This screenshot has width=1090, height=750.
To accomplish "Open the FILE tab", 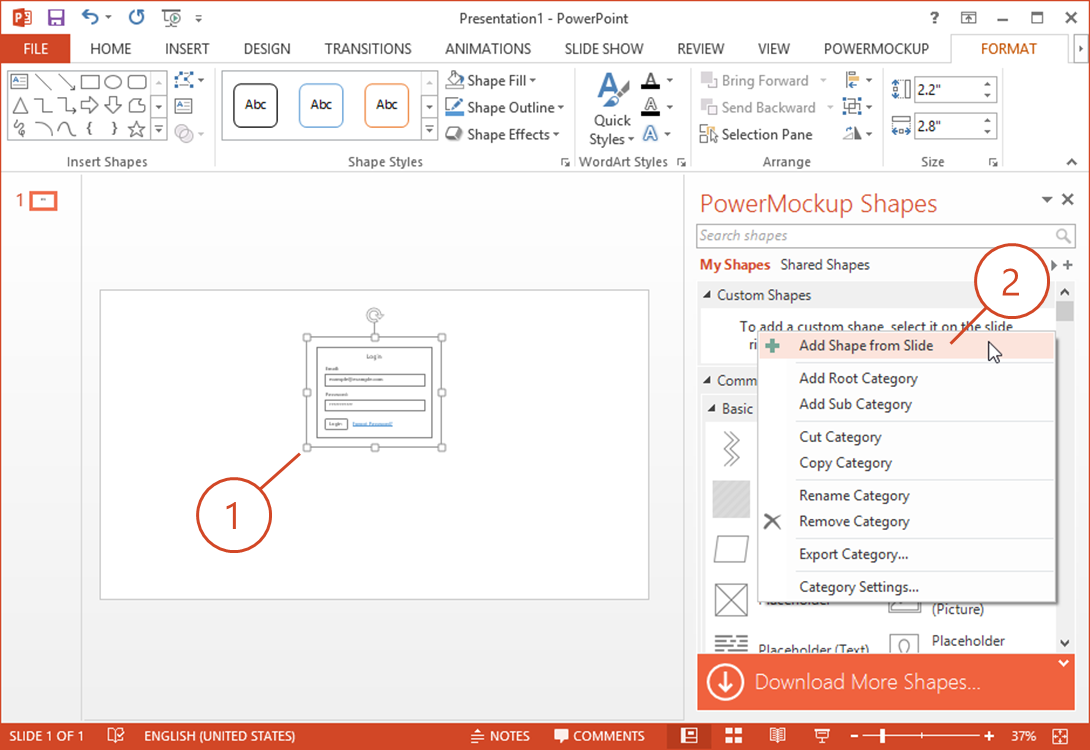I will tap(35, 49).
